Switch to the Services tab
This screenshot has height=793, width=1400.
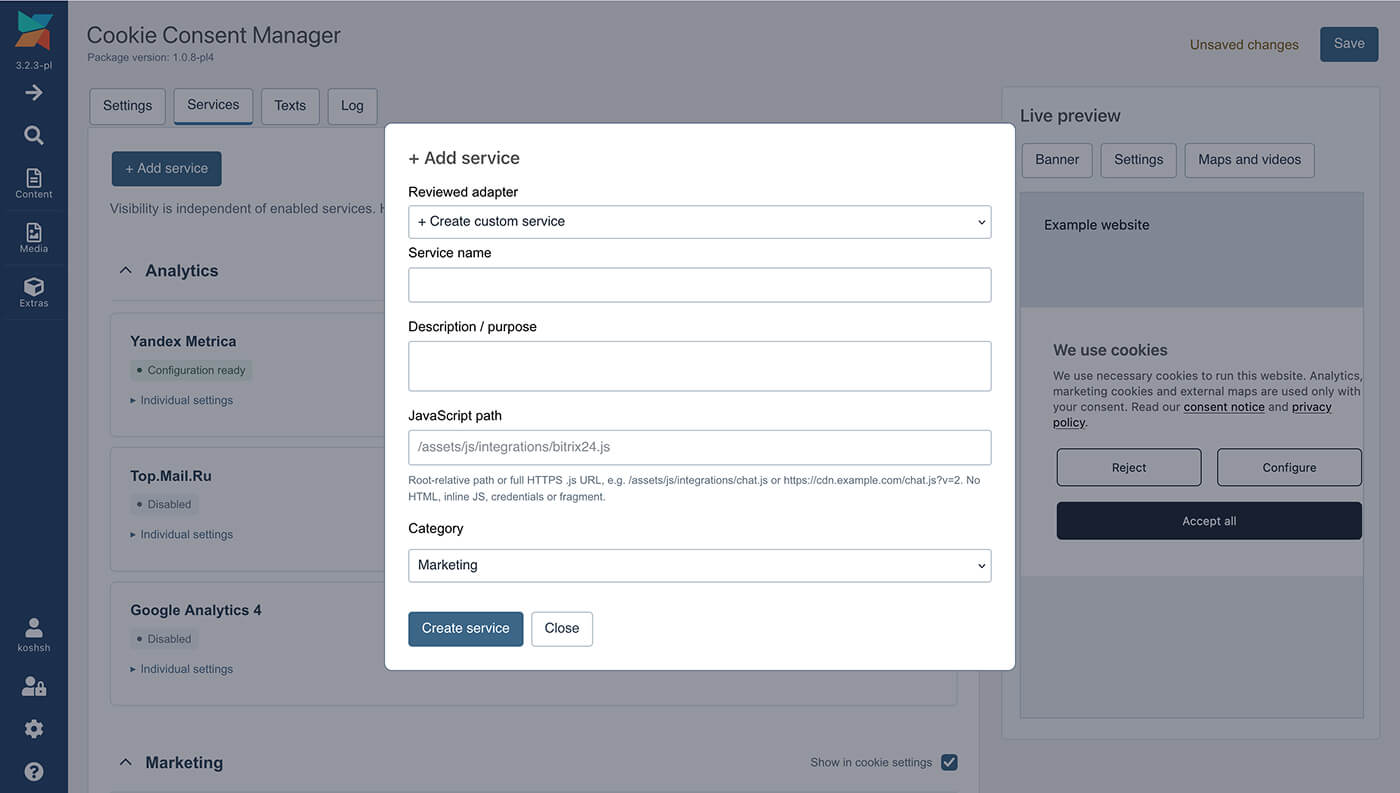click(213, 106)
